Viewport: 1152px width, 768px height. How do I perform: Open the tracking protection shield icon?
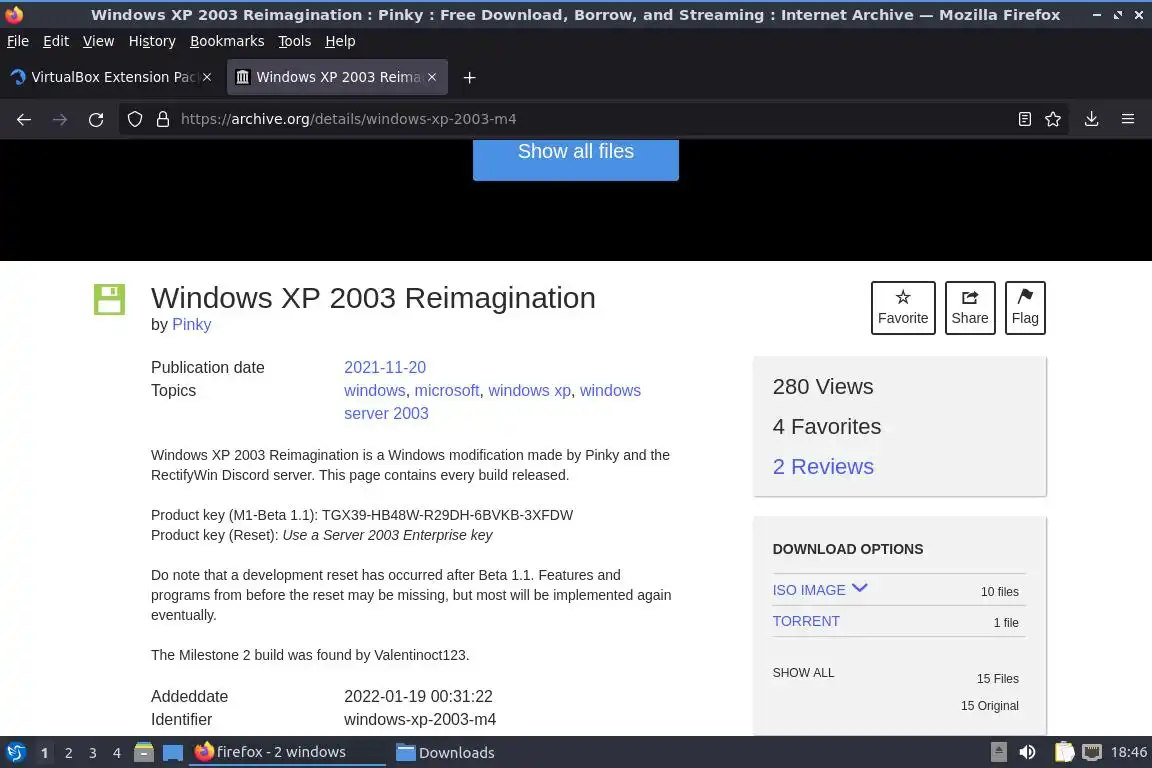pyautogui.click(x=134, y=119)
